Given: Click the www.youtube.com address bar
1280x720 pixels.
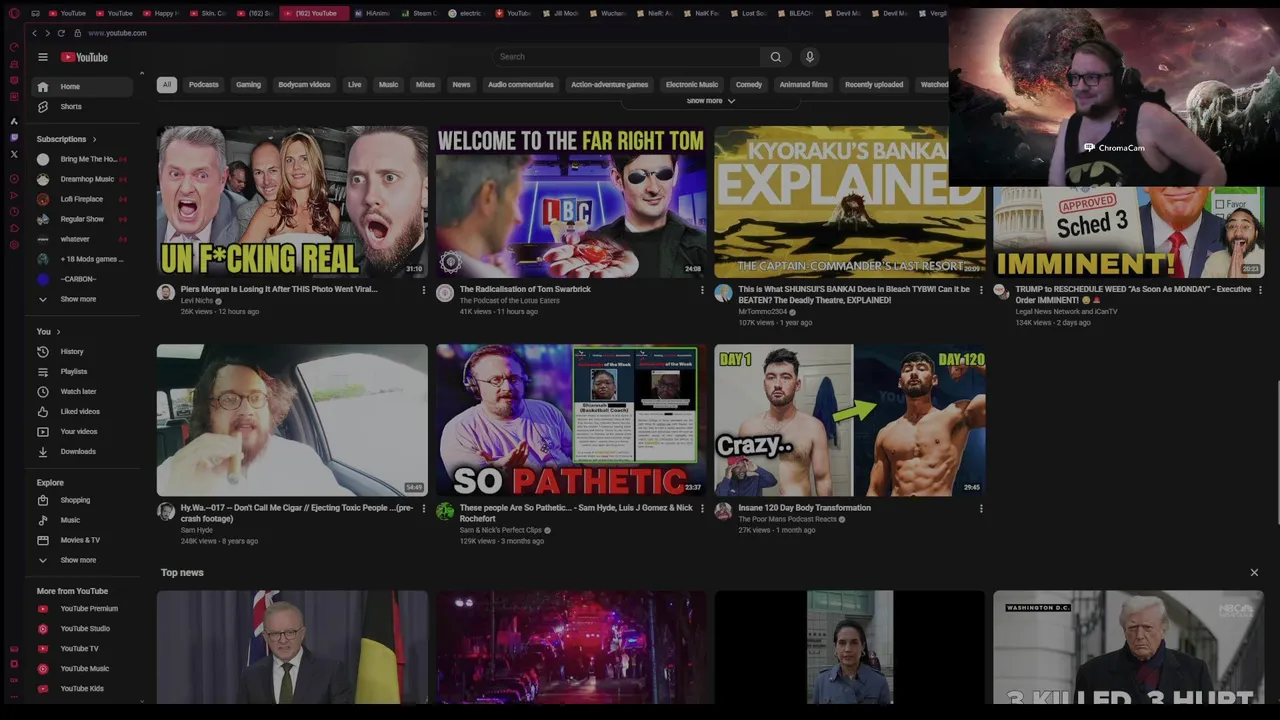Looking at the screenshot, I should tap(117, 33).
